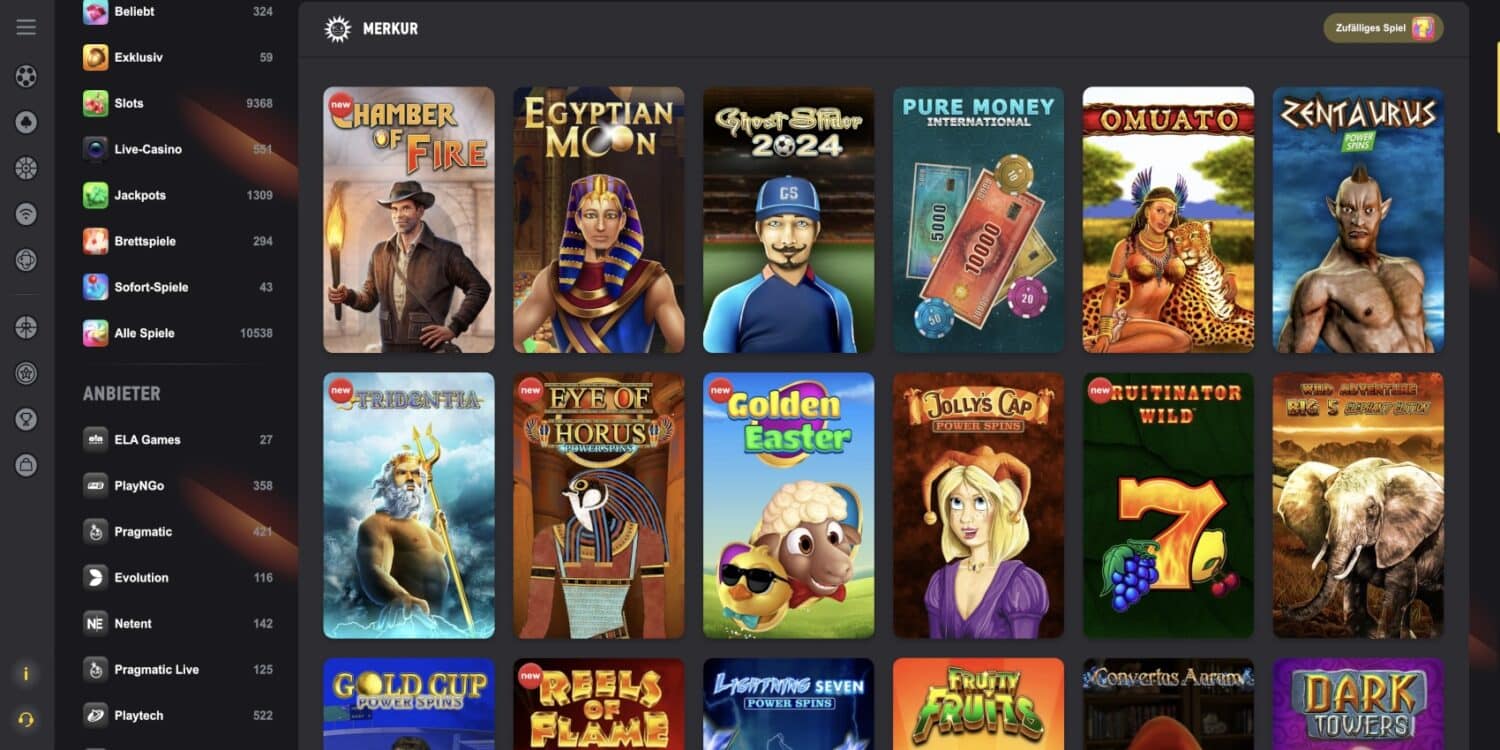1500x750 pixels.
Task: Click the Live-Casino camera icon
Action: click(x=95, y=149)
